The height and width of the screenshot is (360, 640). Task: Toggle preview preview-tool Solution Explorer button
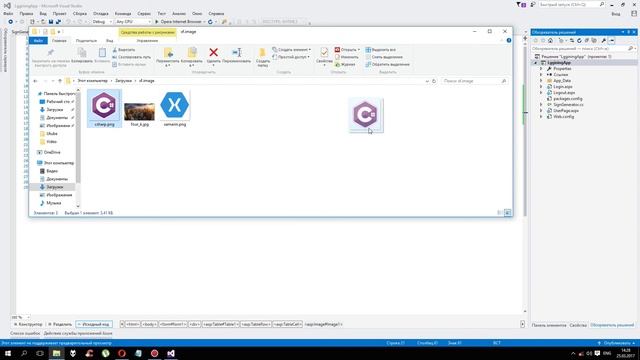pyautogui.click(x=611, y=40)
